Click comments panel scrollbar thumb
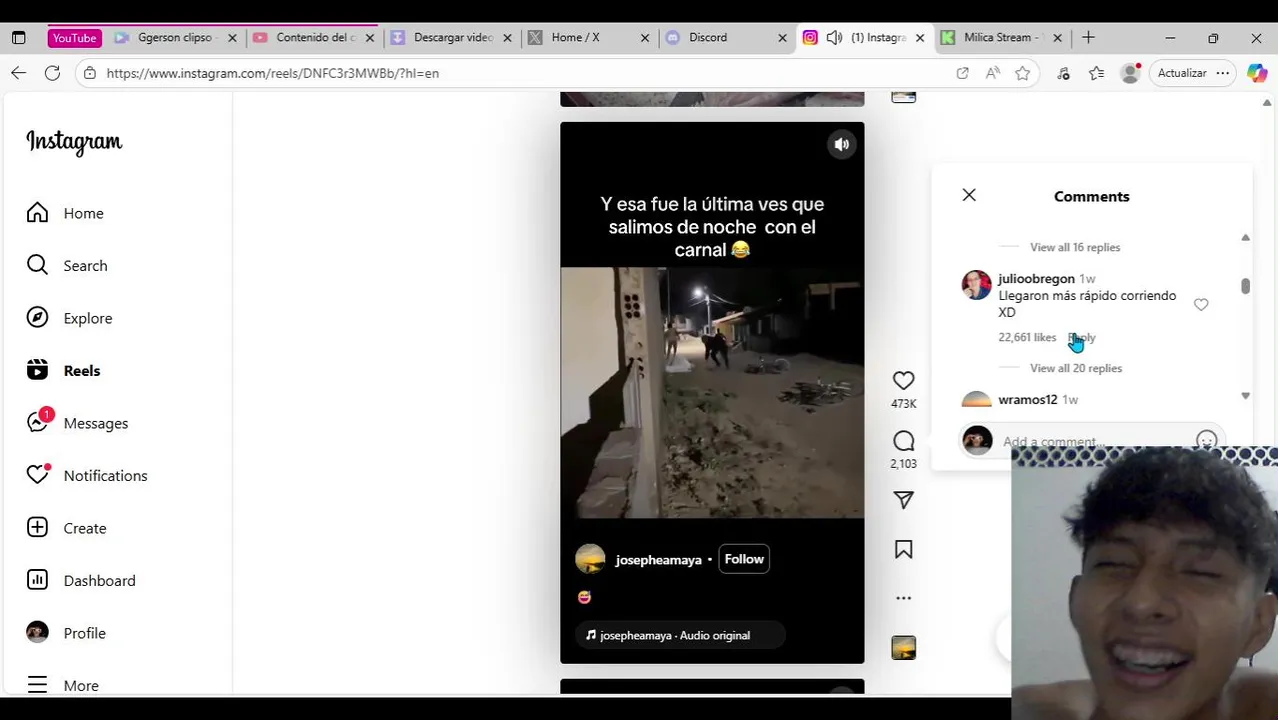 1245,286
